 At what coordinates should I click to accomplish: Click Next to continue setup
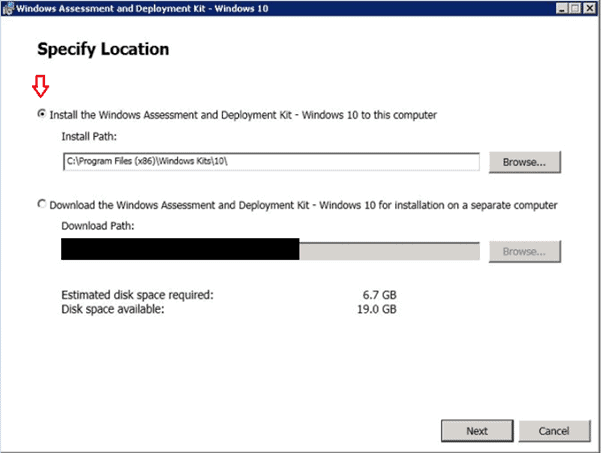click(x=477, y=431)
